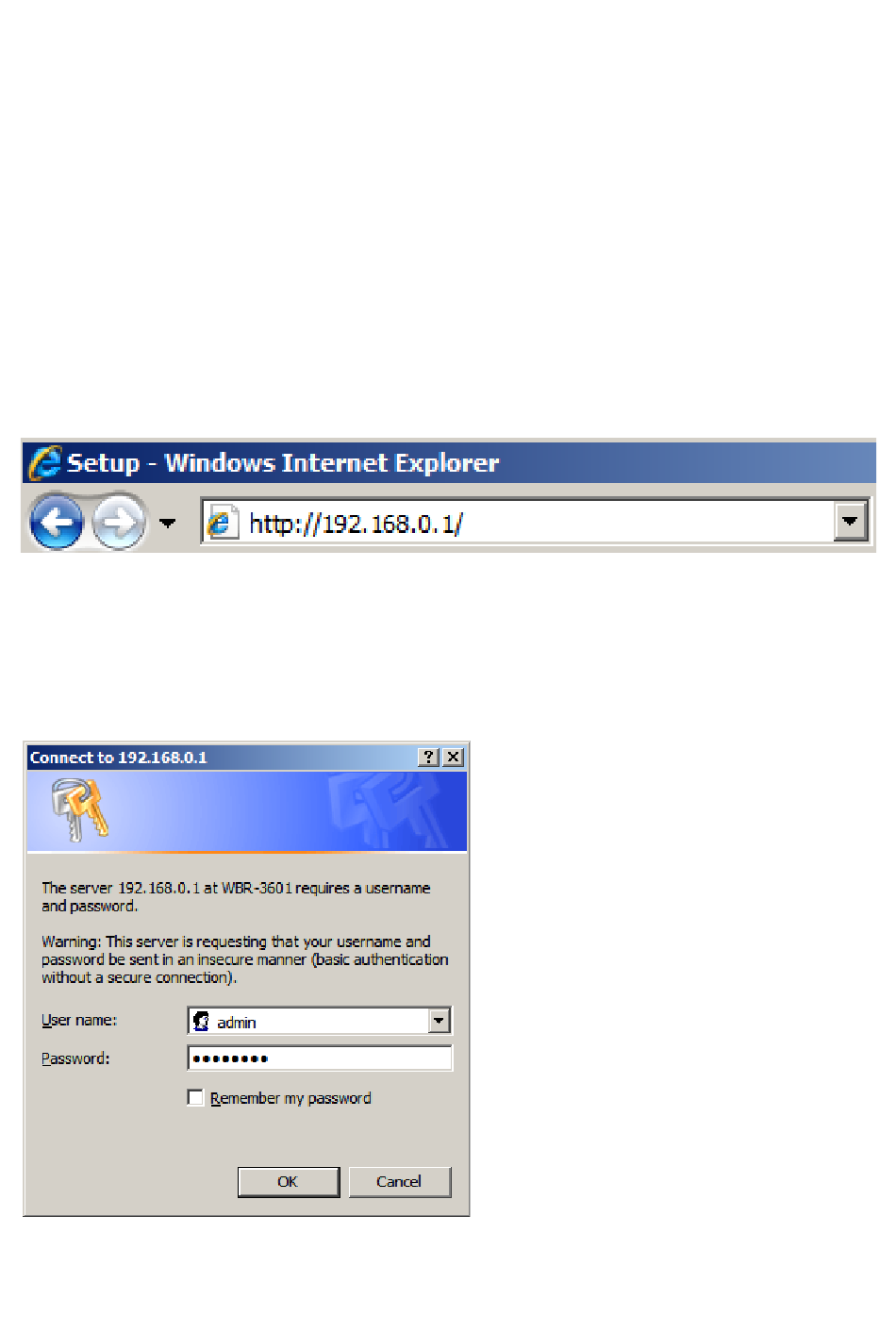Open the User name dropdown arrow
The height and width of the screenshot is (1333, 896).
tap(439, 1021)
